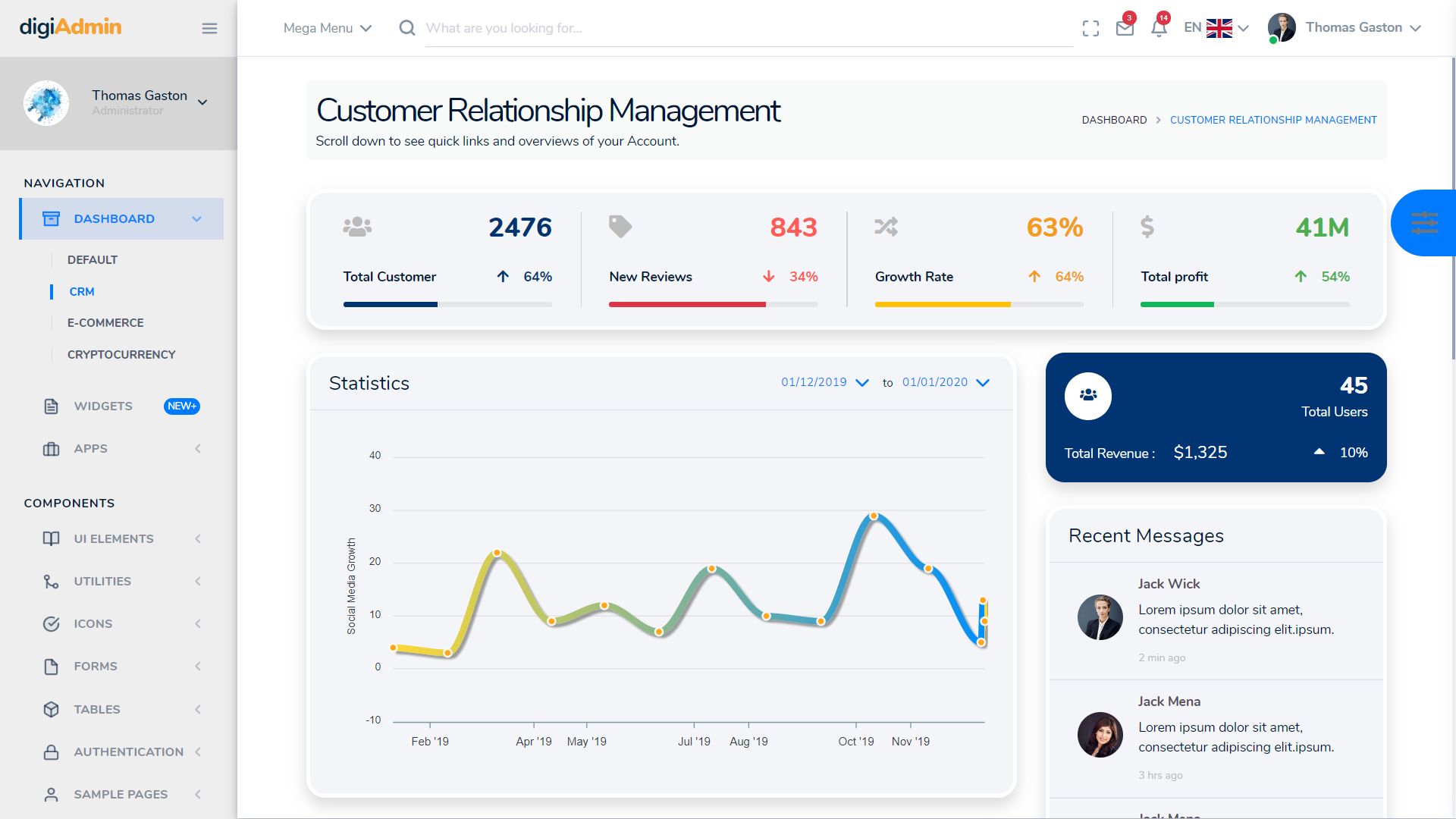Click the search magnifier icon
The width and height of the screenshot is (1456, 819).
[x=407, y=28]
